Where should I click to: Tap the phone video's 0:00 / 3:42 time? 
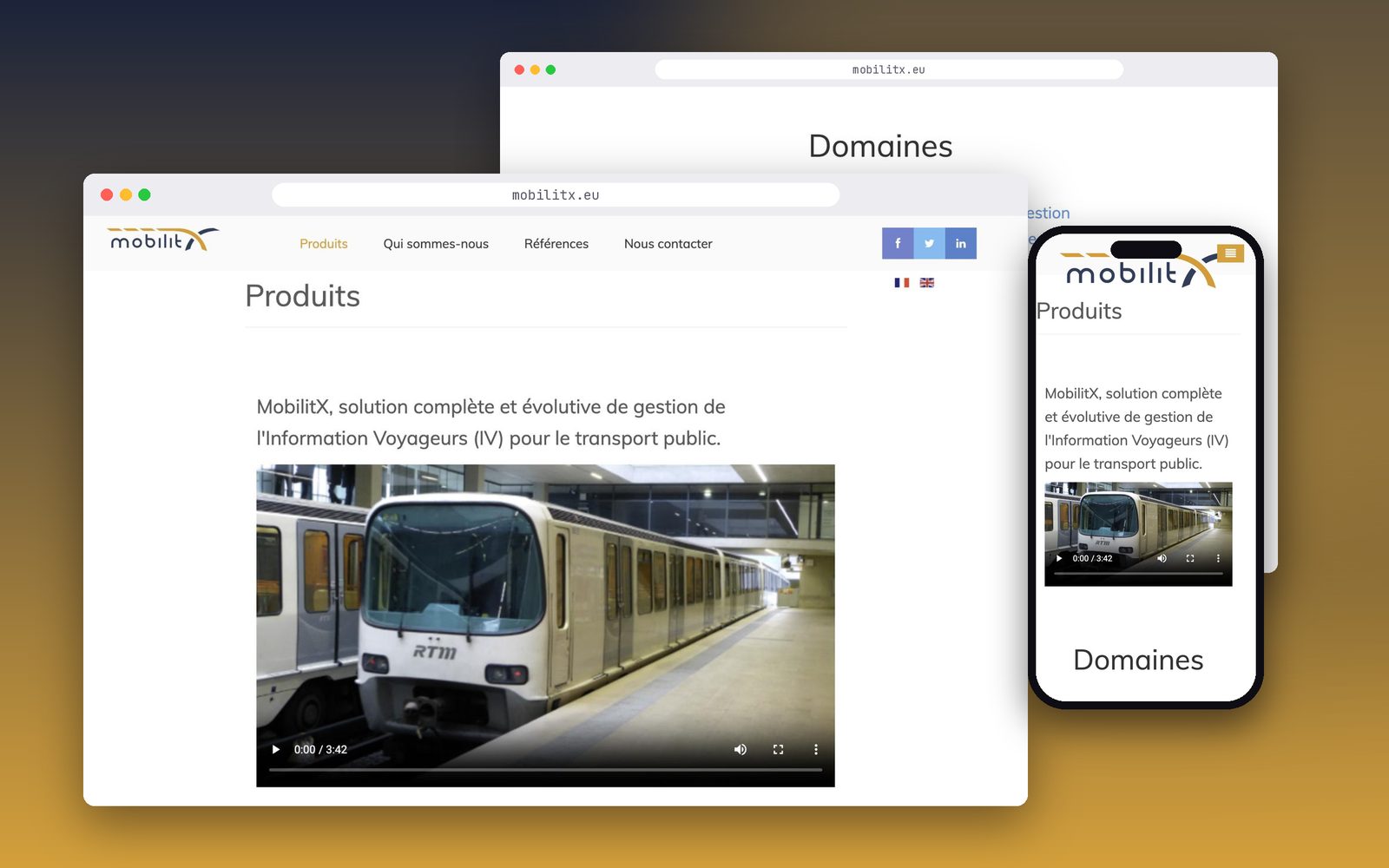coord(1092,558)
